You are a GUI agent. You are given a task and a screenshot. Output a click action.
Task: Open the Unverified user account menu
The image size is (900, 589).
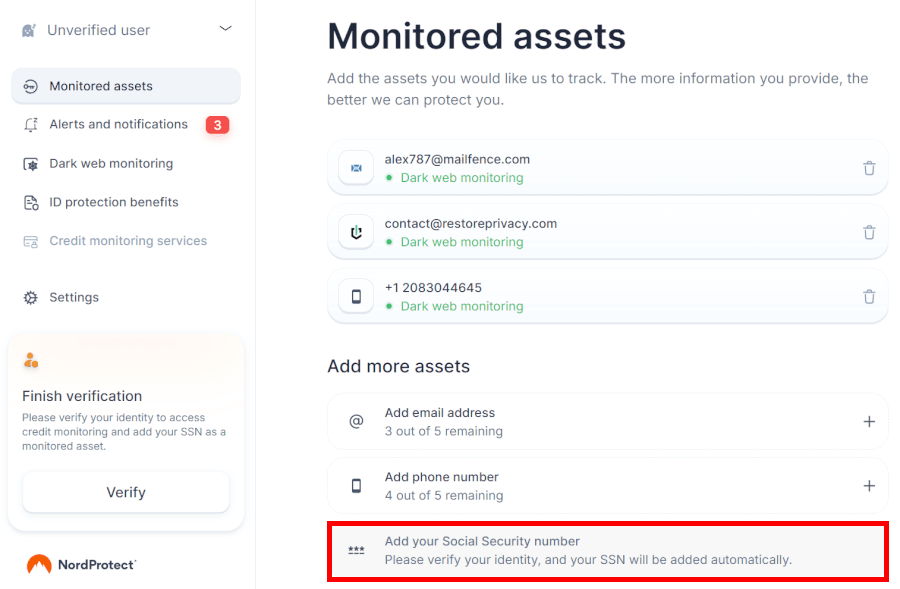point(98,30)
